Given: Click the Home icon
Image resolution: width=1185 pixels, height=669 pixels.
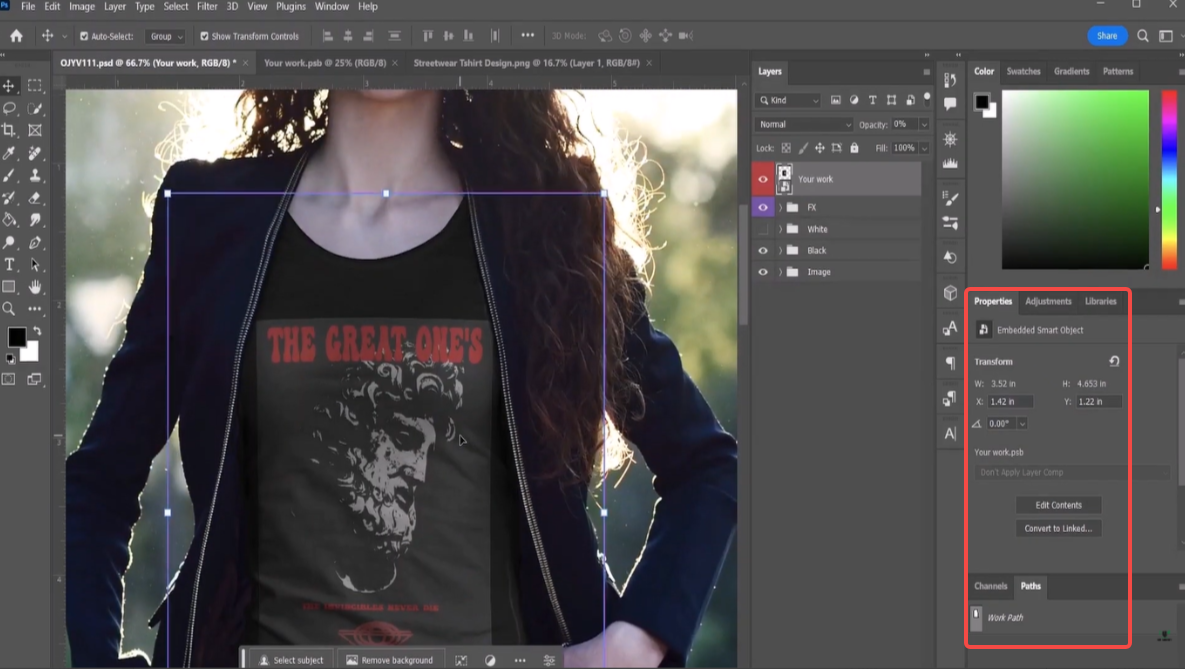Looking at the screenshot, I should point(16,36).
